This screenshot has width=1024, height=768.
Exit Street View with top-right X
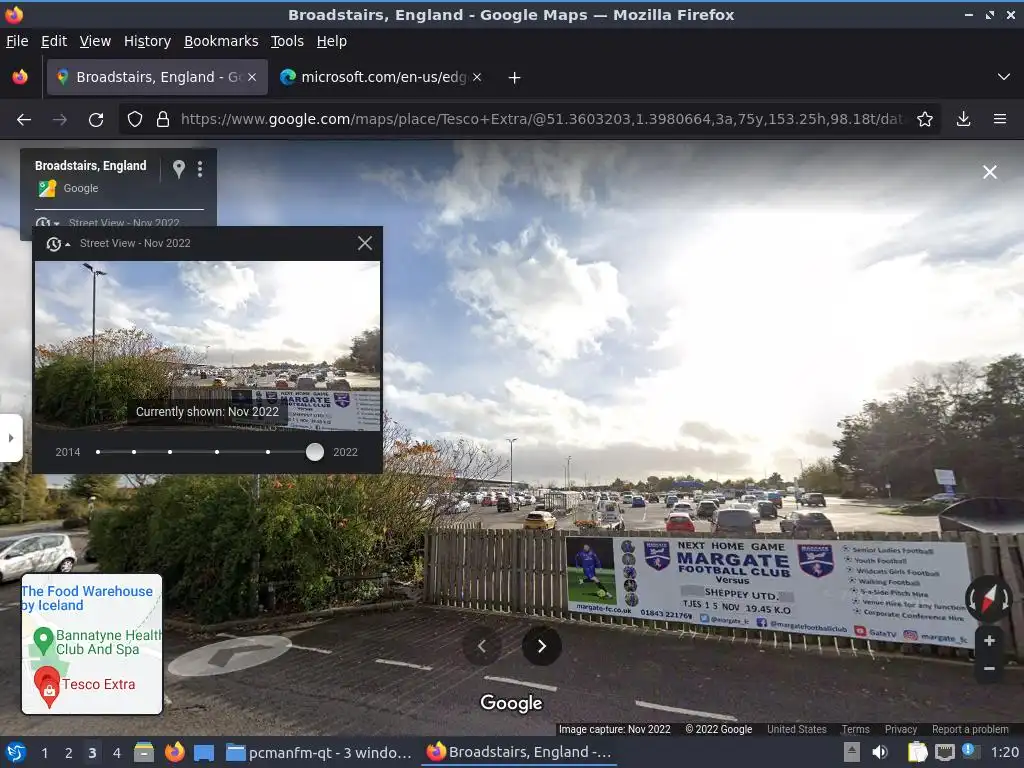point(989,172)
